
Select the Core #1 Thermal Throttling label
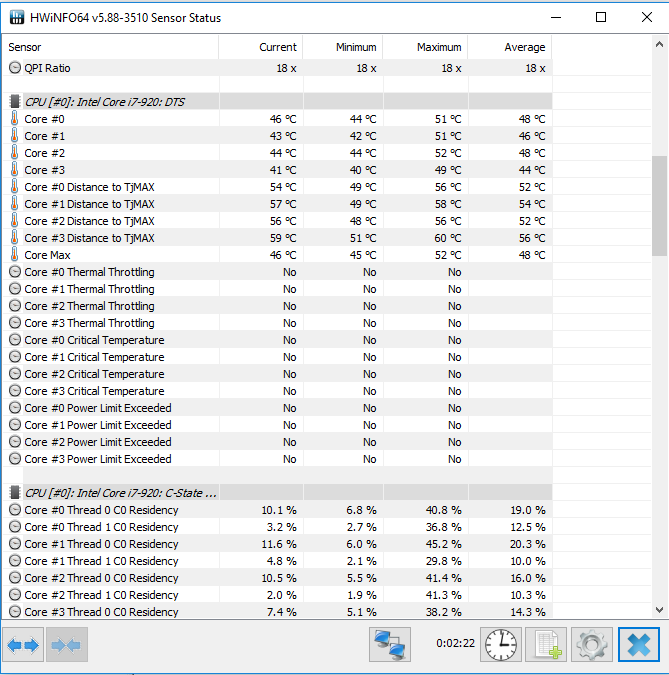(x=89, y=289)
